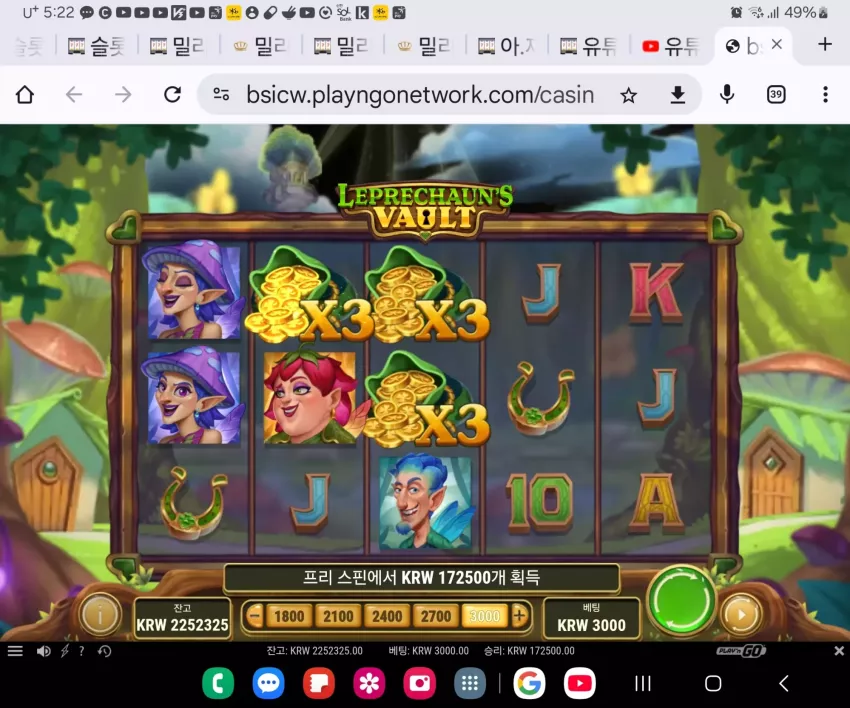Image resolution: width=850 pixels, height=708 pixels.
Task: Open the Google app
Action: 529,683
